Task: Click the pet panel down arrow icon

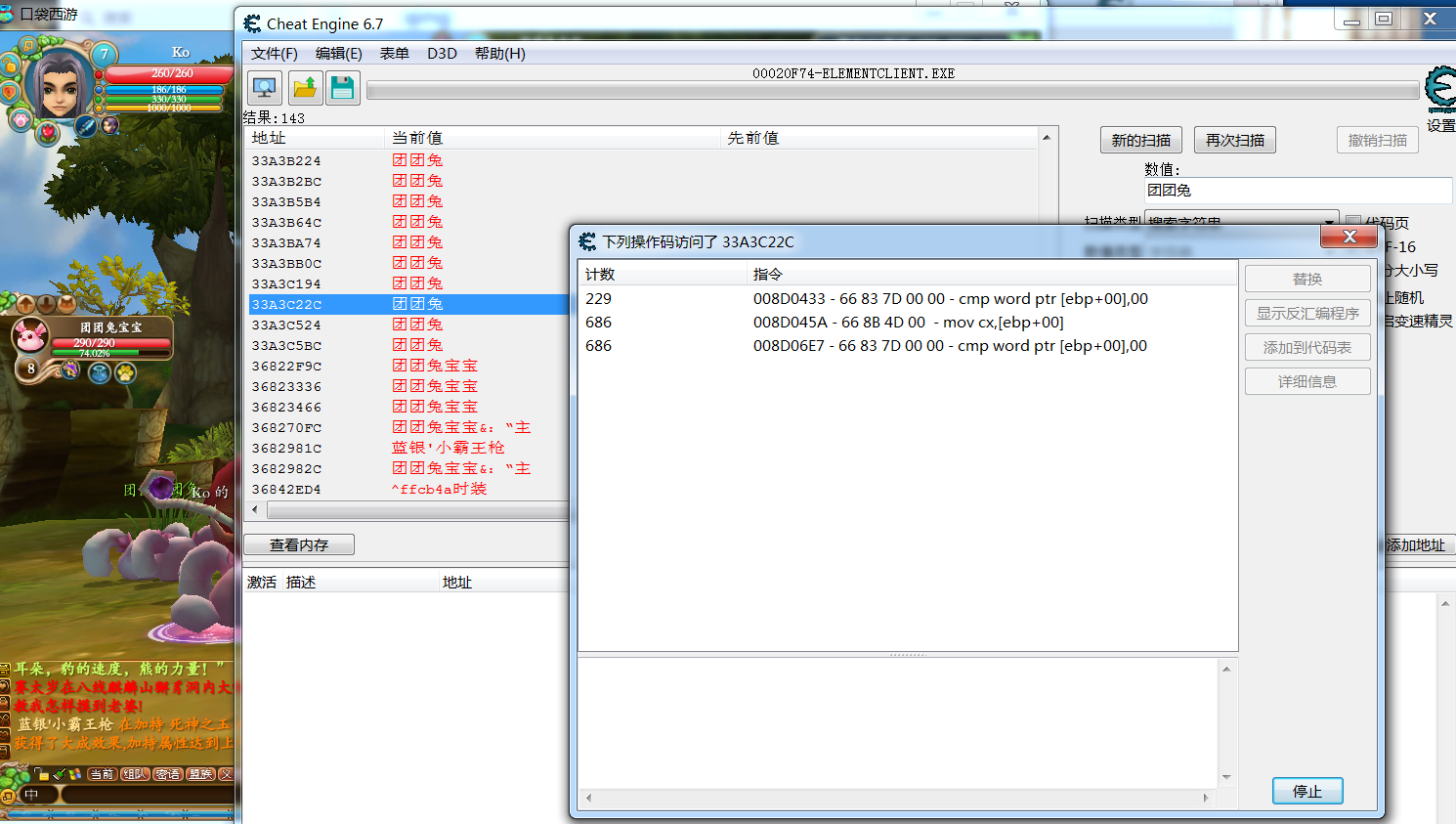Action: (x=46, y=304)
